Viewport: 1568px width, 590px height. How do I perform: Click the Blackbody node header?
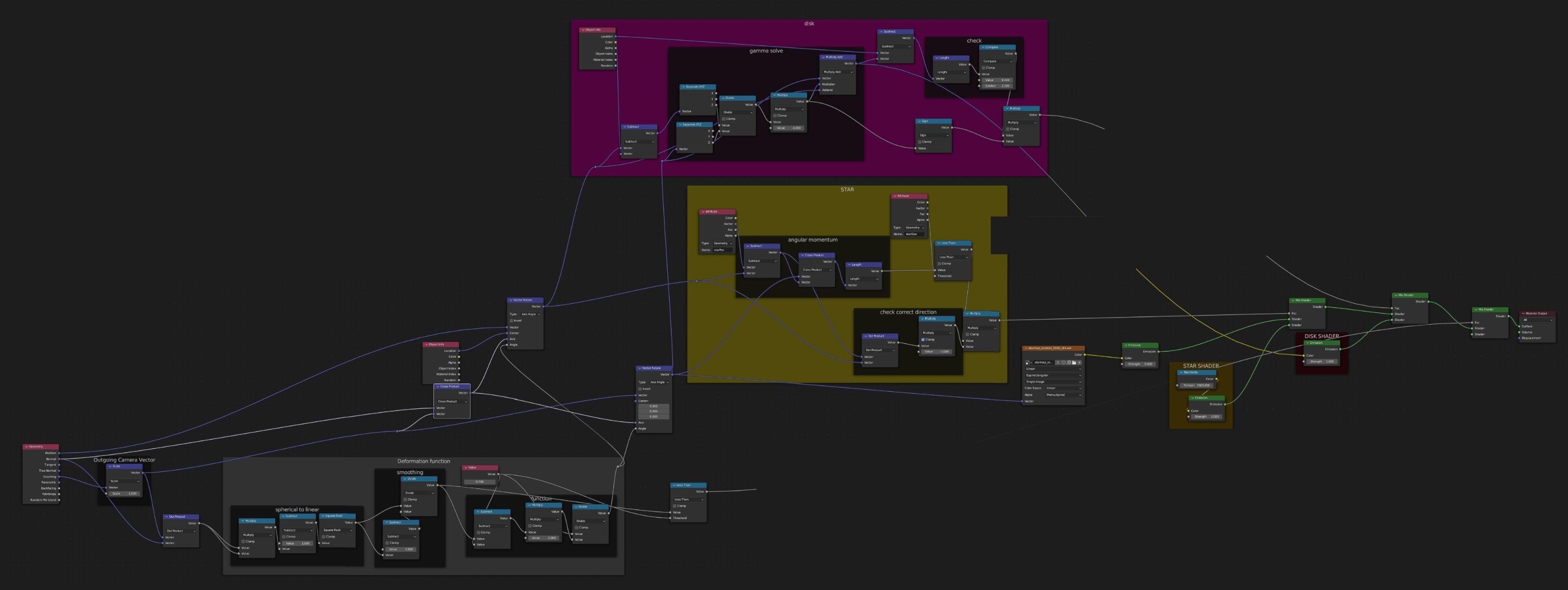(1198, 372)
